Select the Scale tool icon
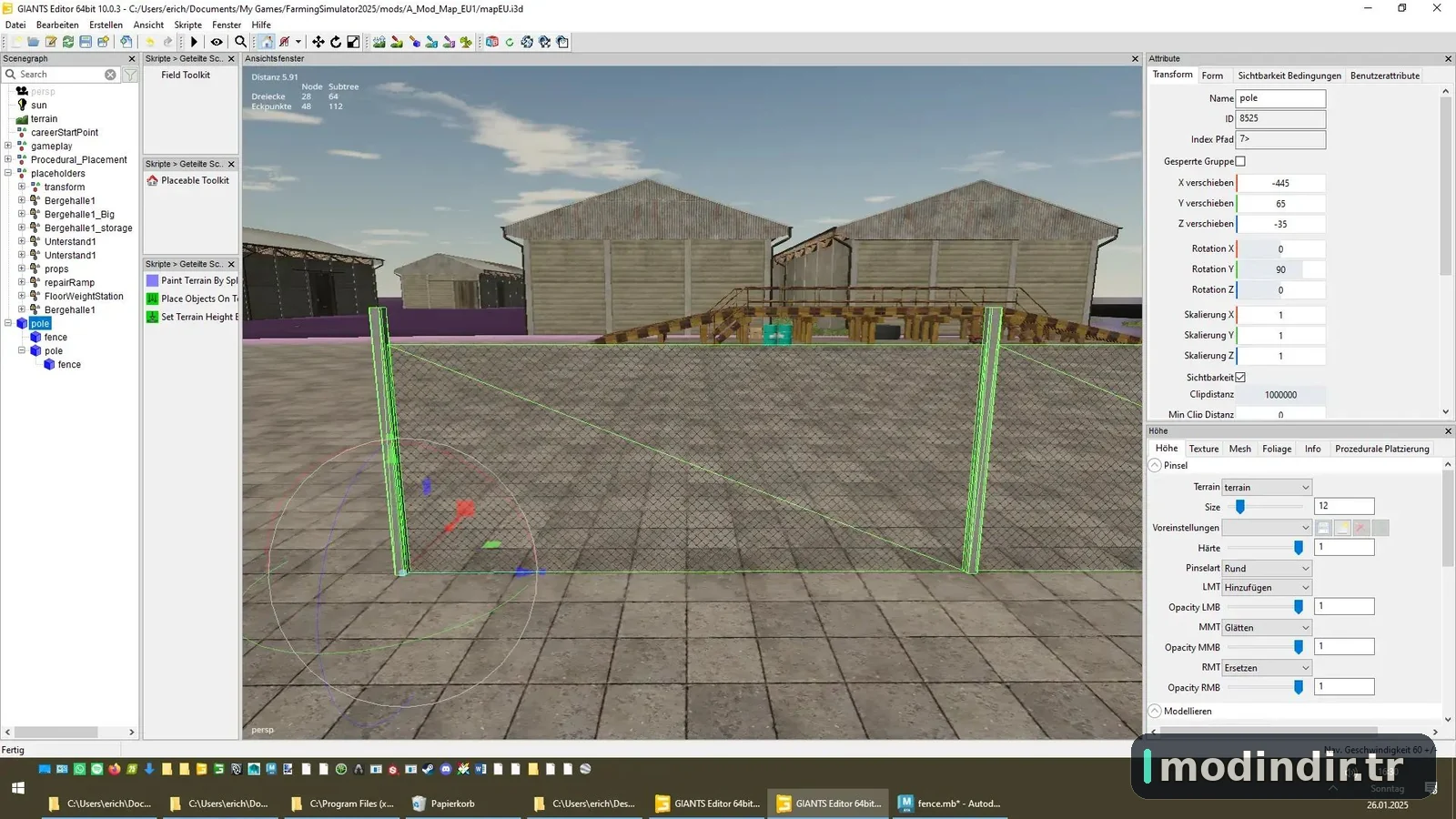The height and width of the screenshot is (819, 1456). [353, 42]
